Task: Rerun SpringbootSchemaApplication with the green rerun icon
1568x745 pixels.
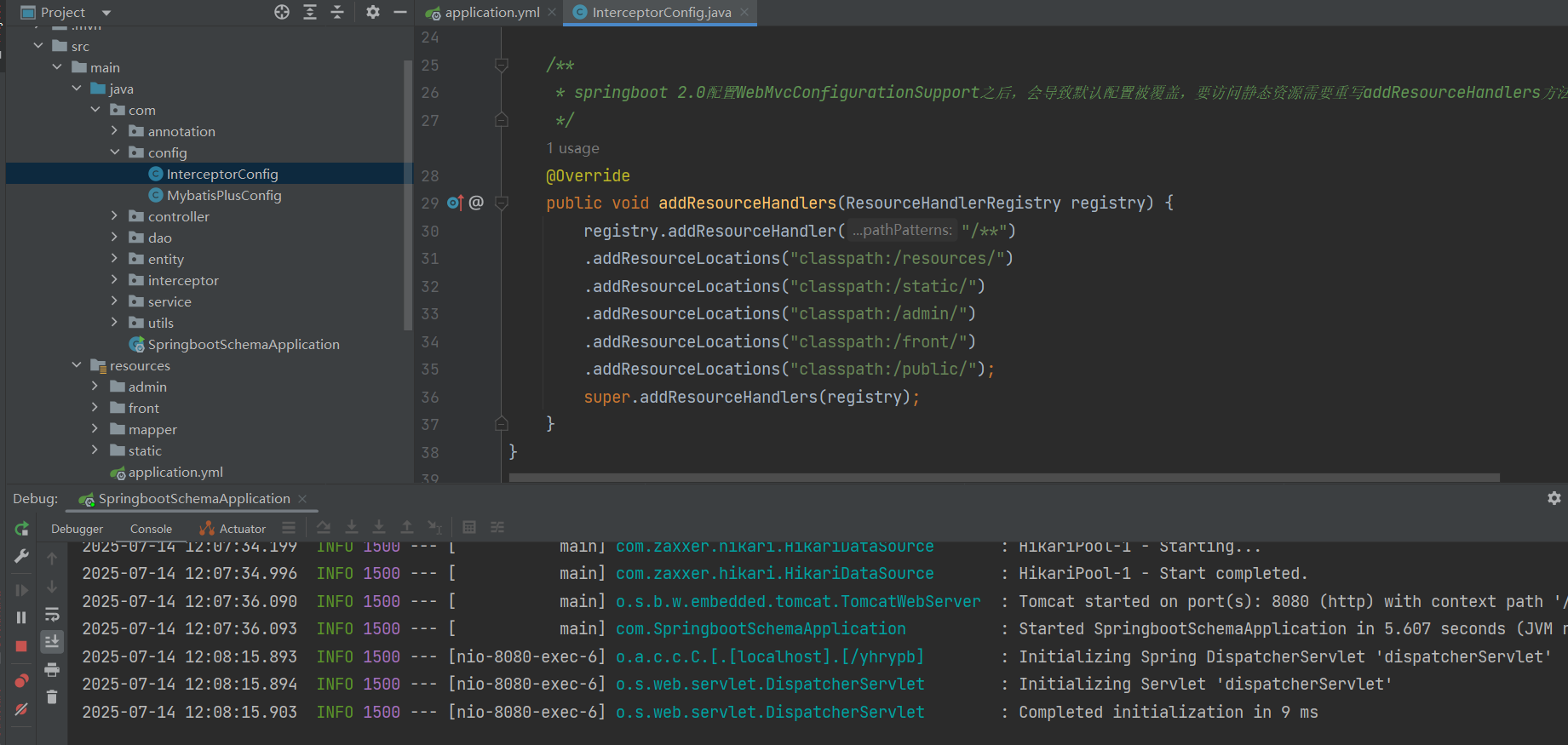Action: (21, 529)
